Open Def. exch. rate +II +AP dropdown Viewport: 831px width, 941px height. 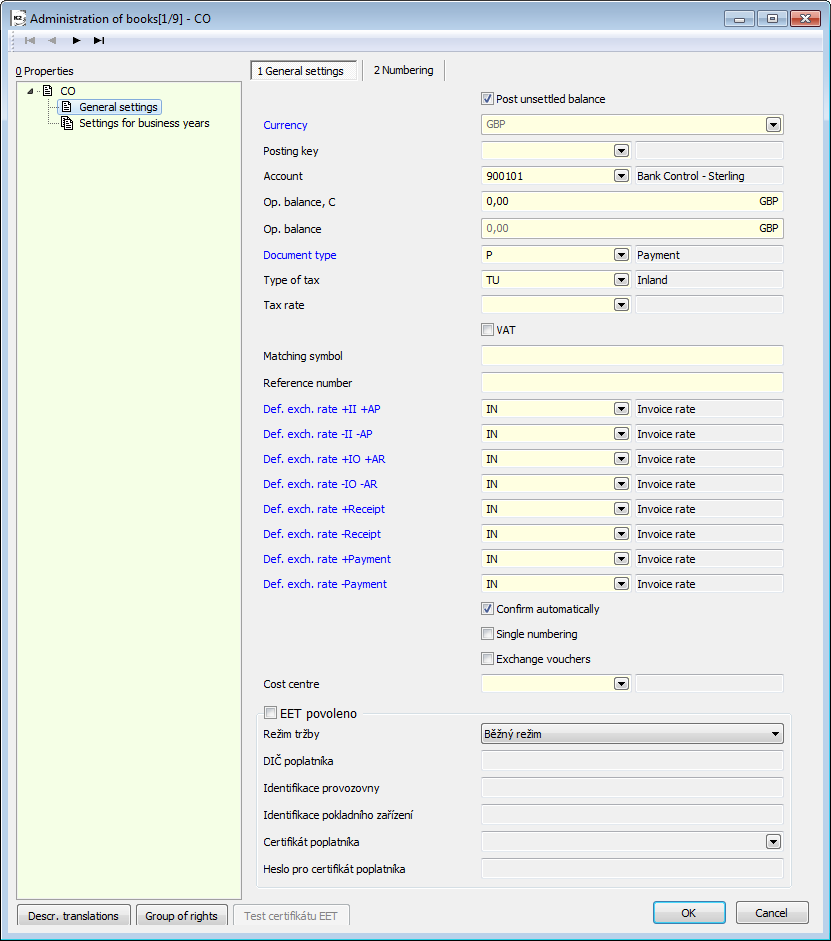coord(622,409)
